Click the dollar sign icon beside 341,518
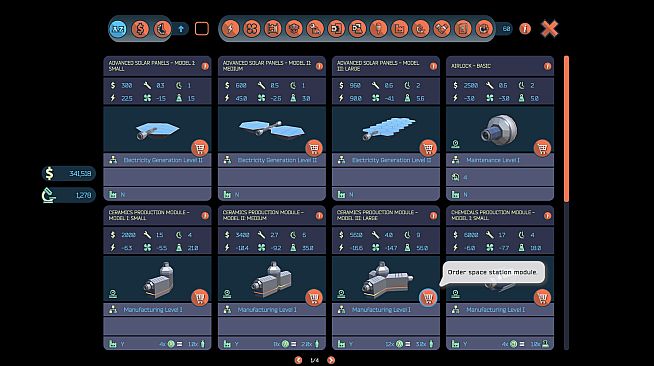Viewport: 654px width, 366px height. (x=49, y=173)
